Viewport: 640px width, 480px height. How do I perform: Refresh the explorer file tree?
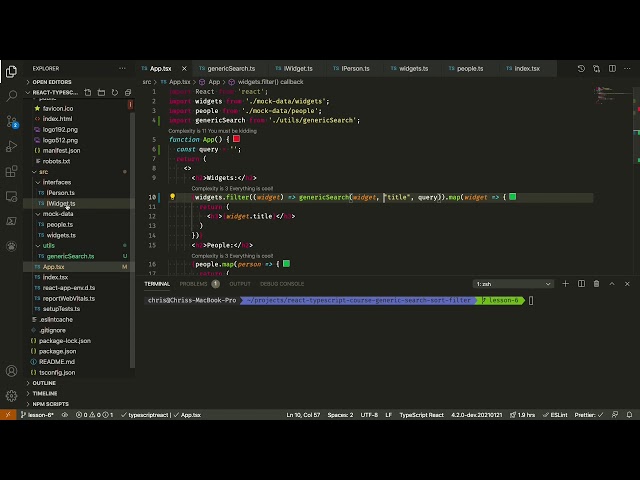[x=115, y=93]
